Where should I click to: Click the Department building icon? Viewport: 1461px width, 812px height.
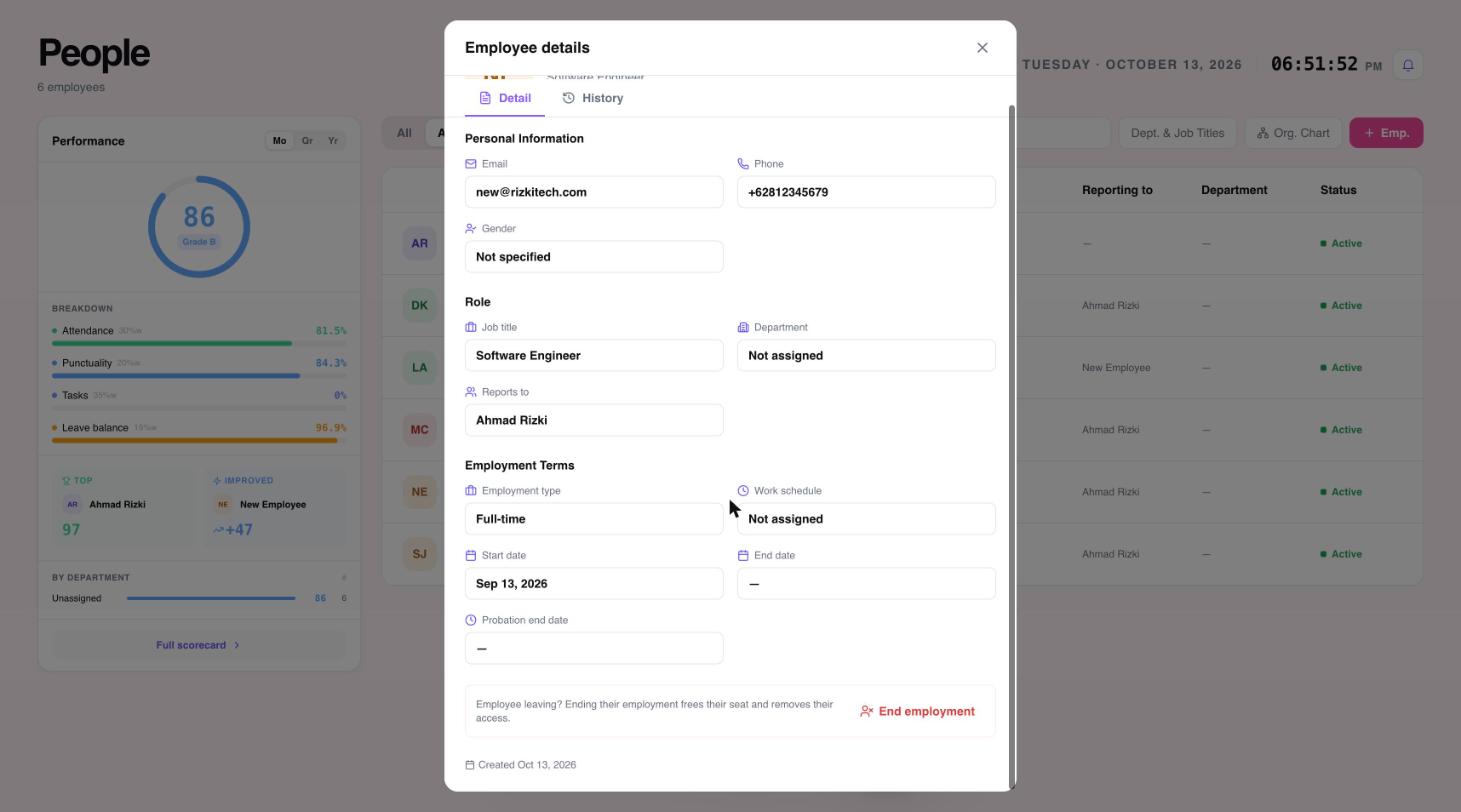[743, 327]
